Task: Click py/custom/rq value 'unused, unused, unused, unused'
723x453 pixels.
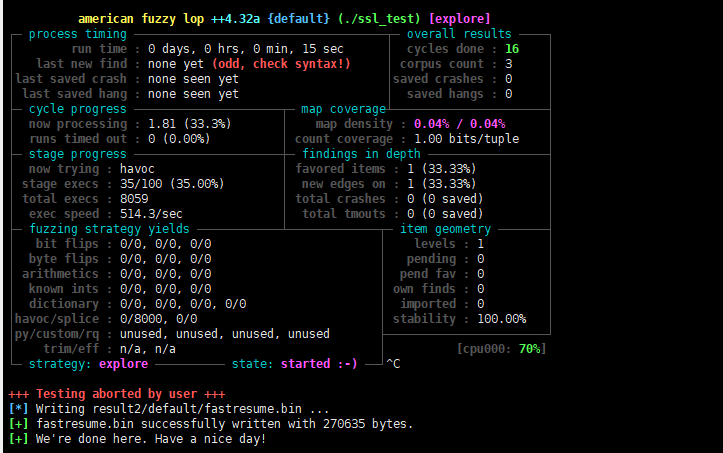Action: pyautogui.click(x=225, y=334)
